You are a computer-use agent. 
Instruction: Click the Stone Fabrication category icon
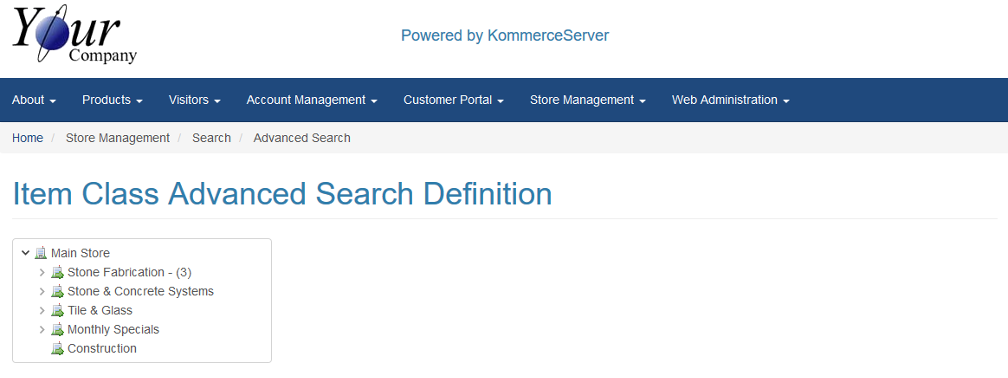pyautogui.click(x=58, y=273)
